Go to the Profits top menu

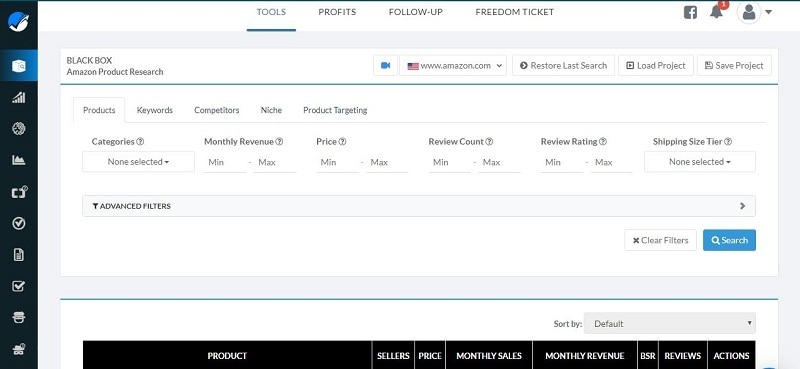(337, 12)
